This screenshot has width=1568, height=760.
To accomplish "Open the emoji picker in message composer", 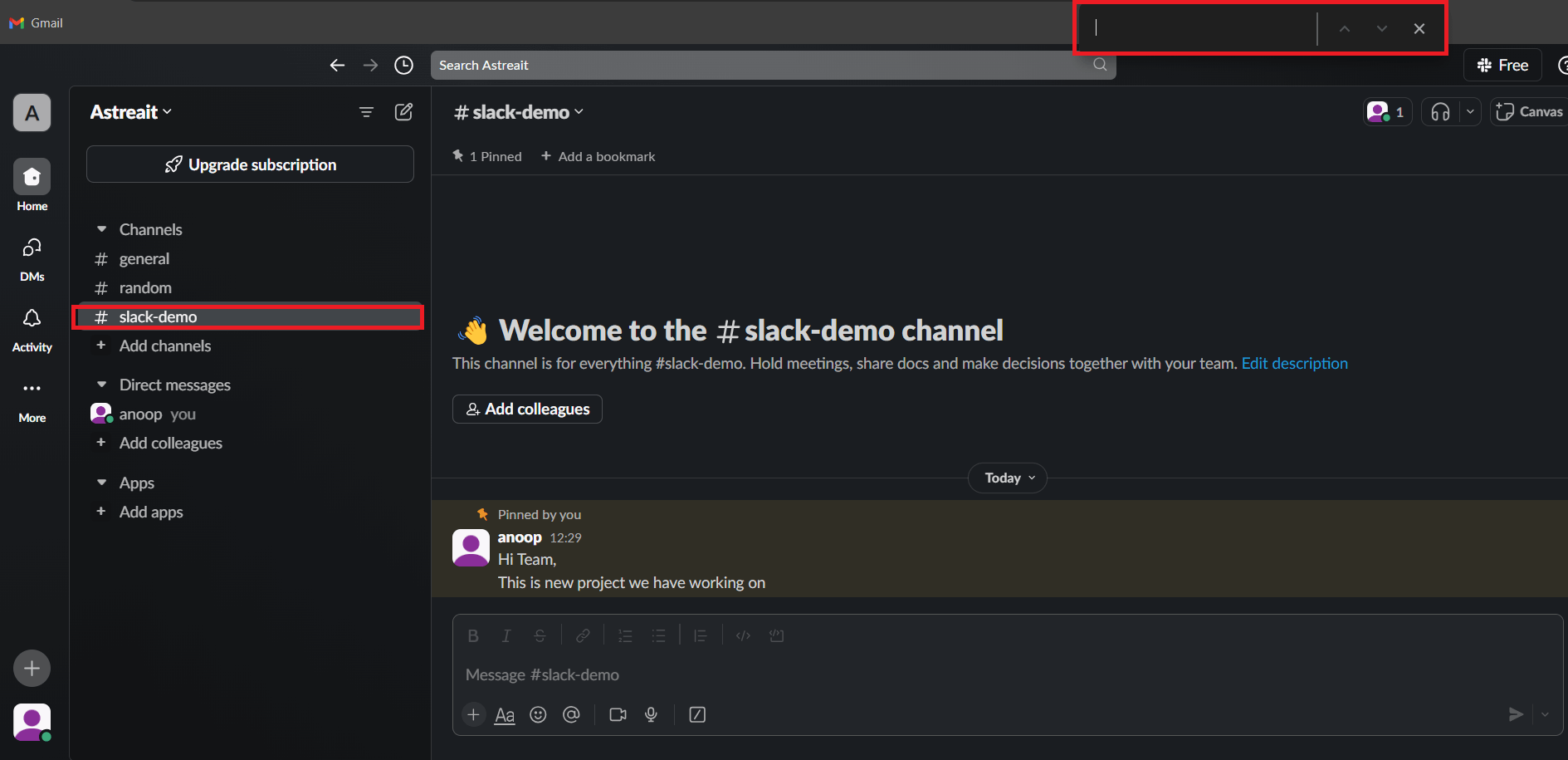I will click(x=538, y=714).
